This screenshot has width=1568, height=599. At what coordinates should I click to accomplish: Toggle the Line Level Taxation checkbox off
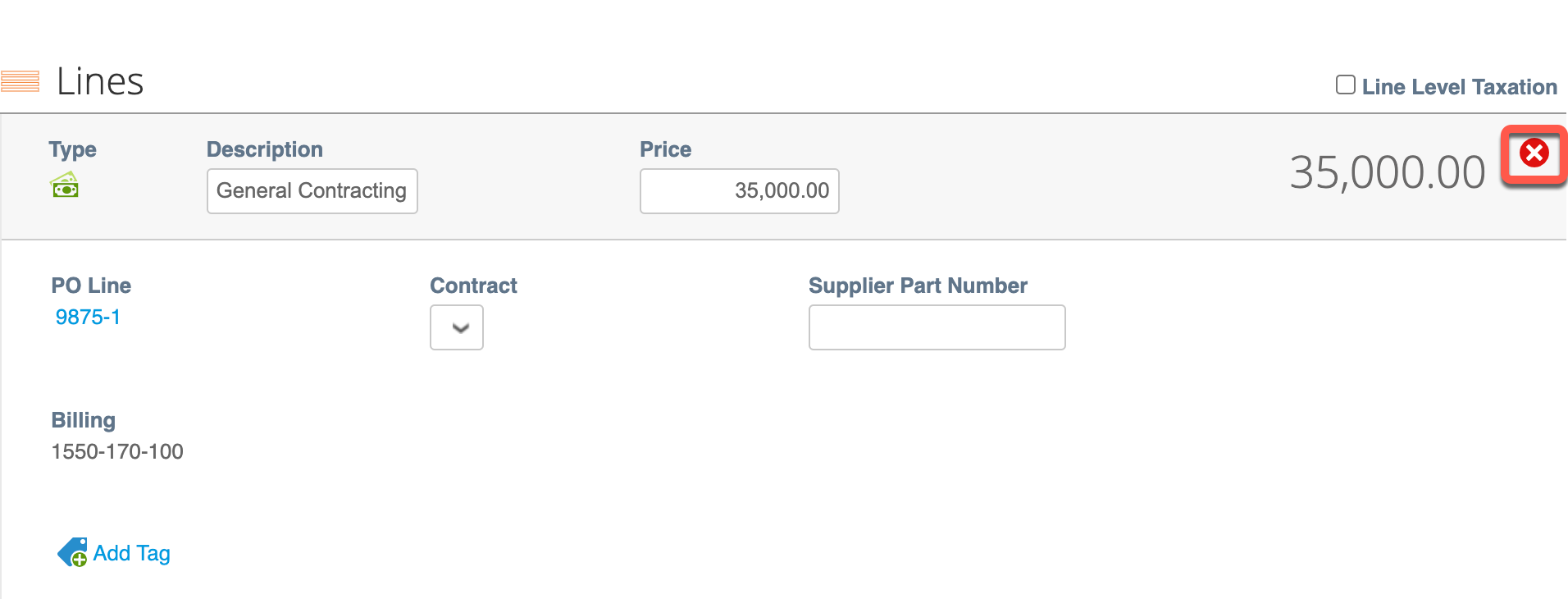[x=1345, y=85]
